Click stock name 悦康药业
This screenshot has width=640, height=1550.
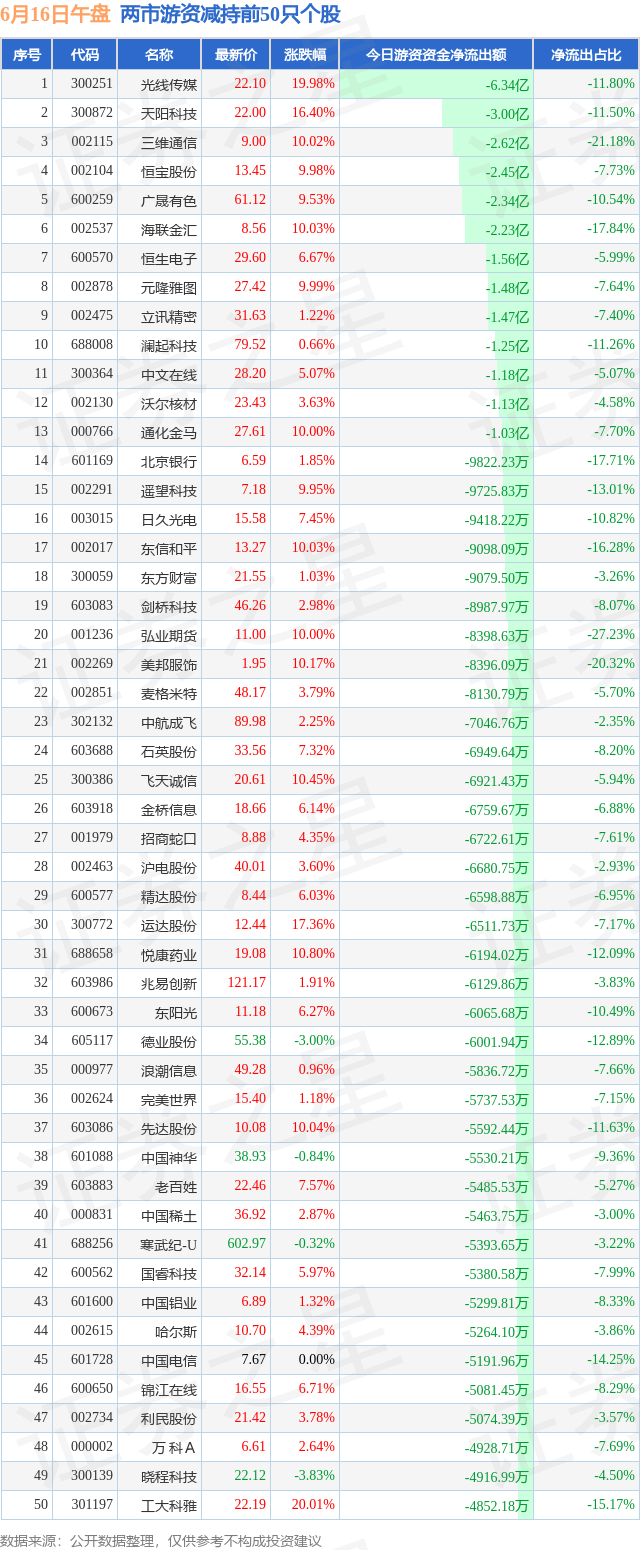tap(169, 954)
